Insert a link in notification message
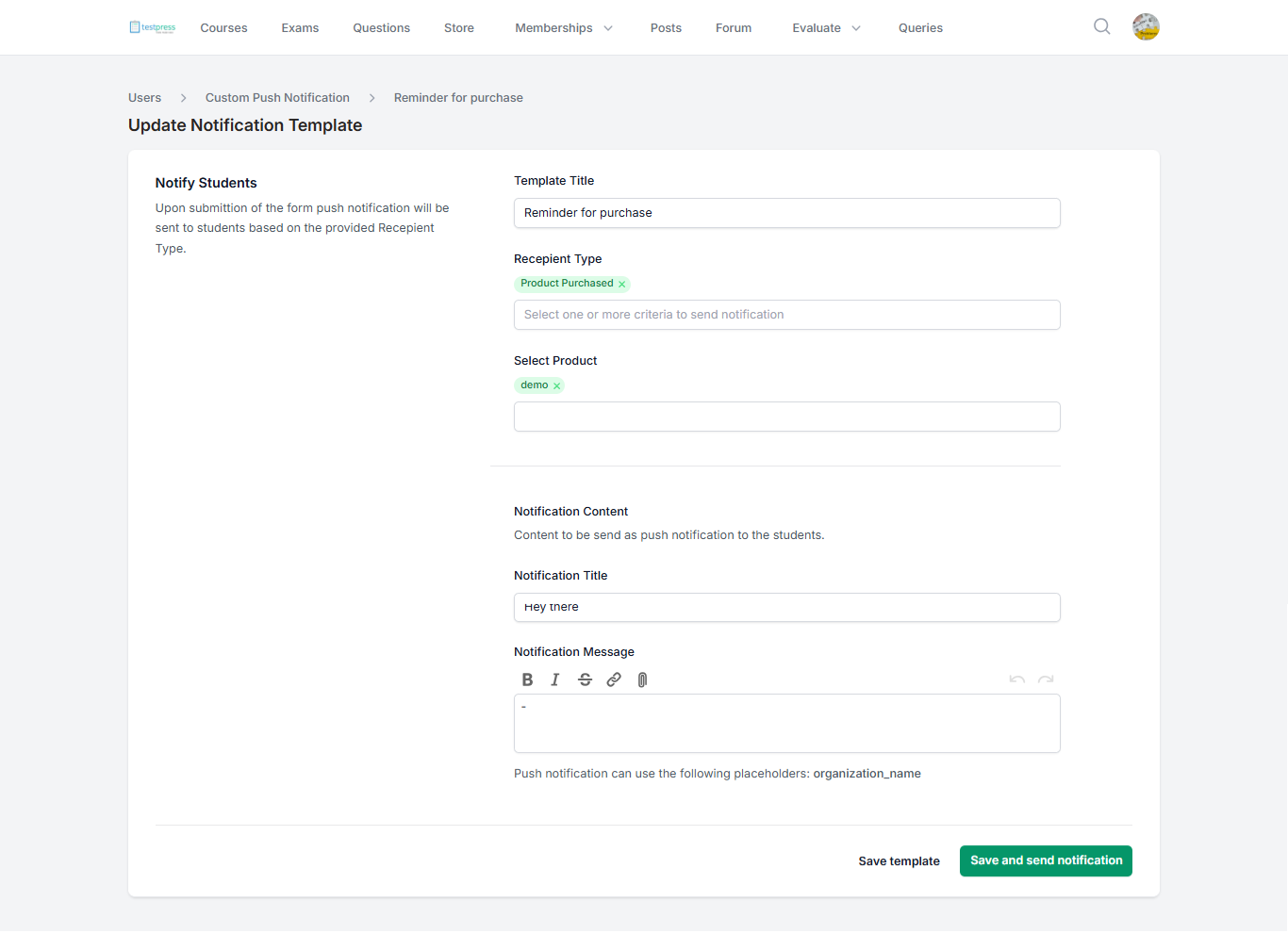1288x933 pixels. [x=614, y=679]
